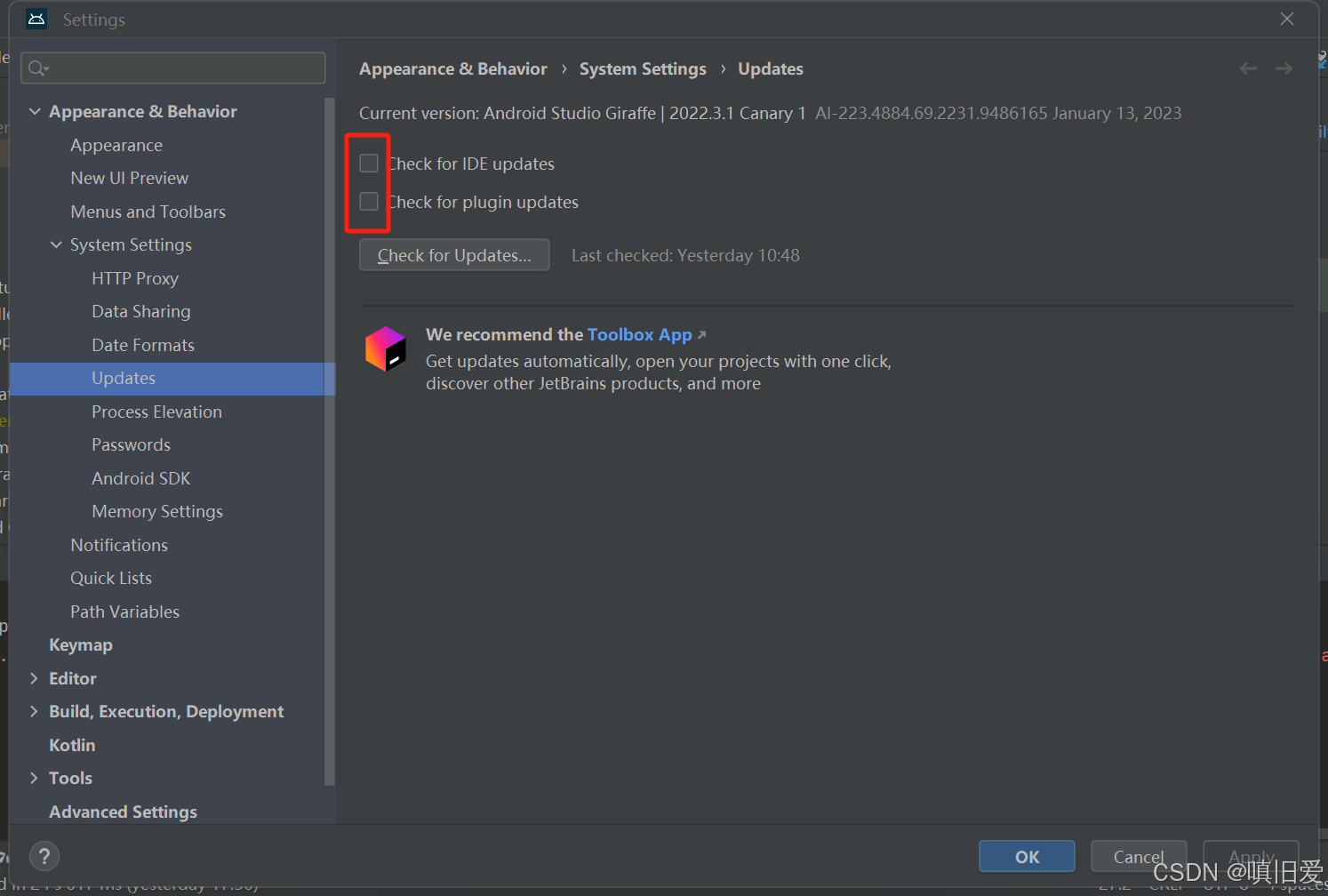
Task: Click the JetBrains Toolbox App icon
Action: point(386,349)
